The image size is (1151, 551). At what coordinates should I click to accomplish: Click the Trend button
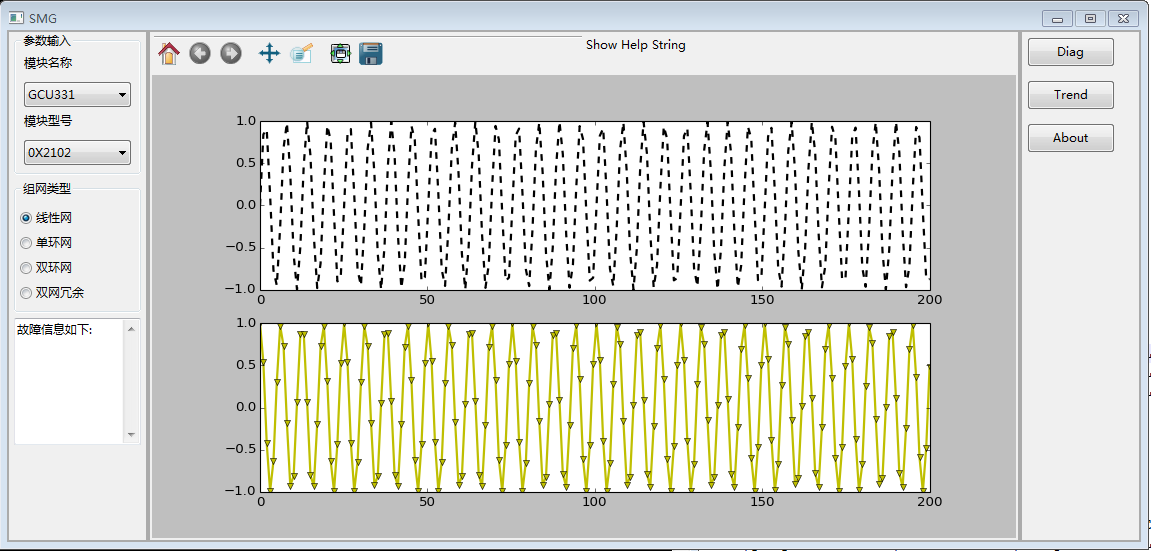1070,95
